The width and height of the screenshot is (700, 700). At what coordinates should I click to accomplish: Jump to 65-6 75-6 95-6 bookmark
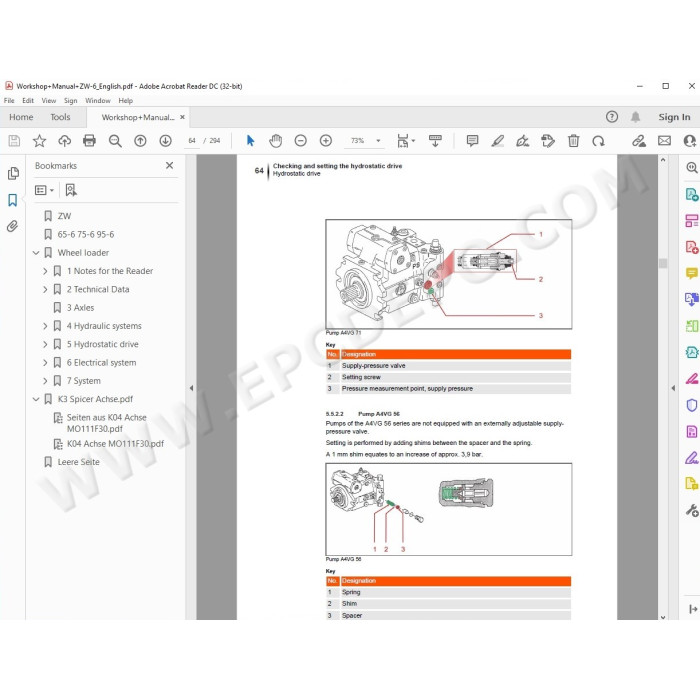pyautogui.click(x=86, y=234)
